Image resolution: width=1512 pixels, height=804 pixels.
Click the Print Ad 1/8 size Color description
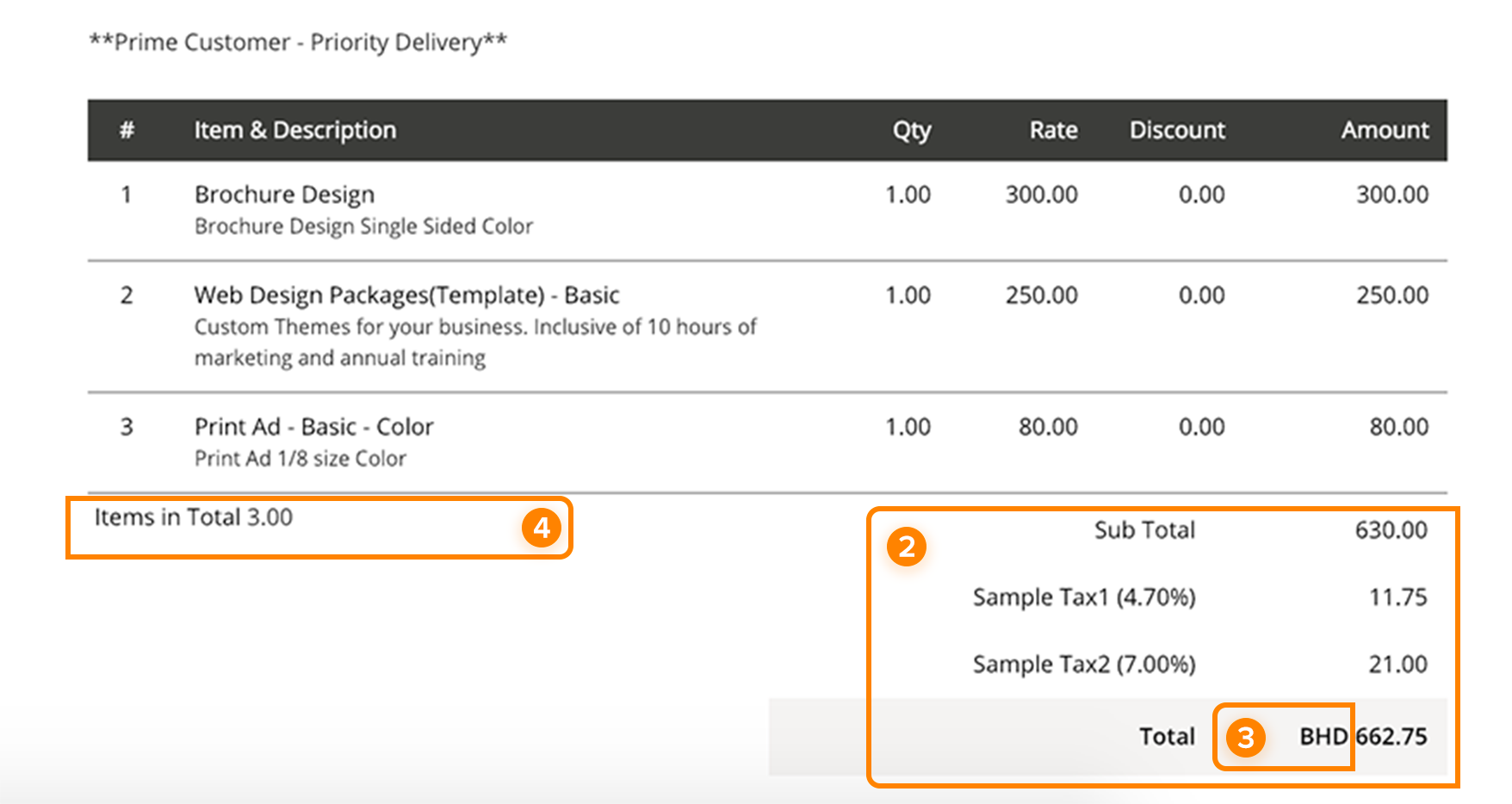[x=300, y=459]
